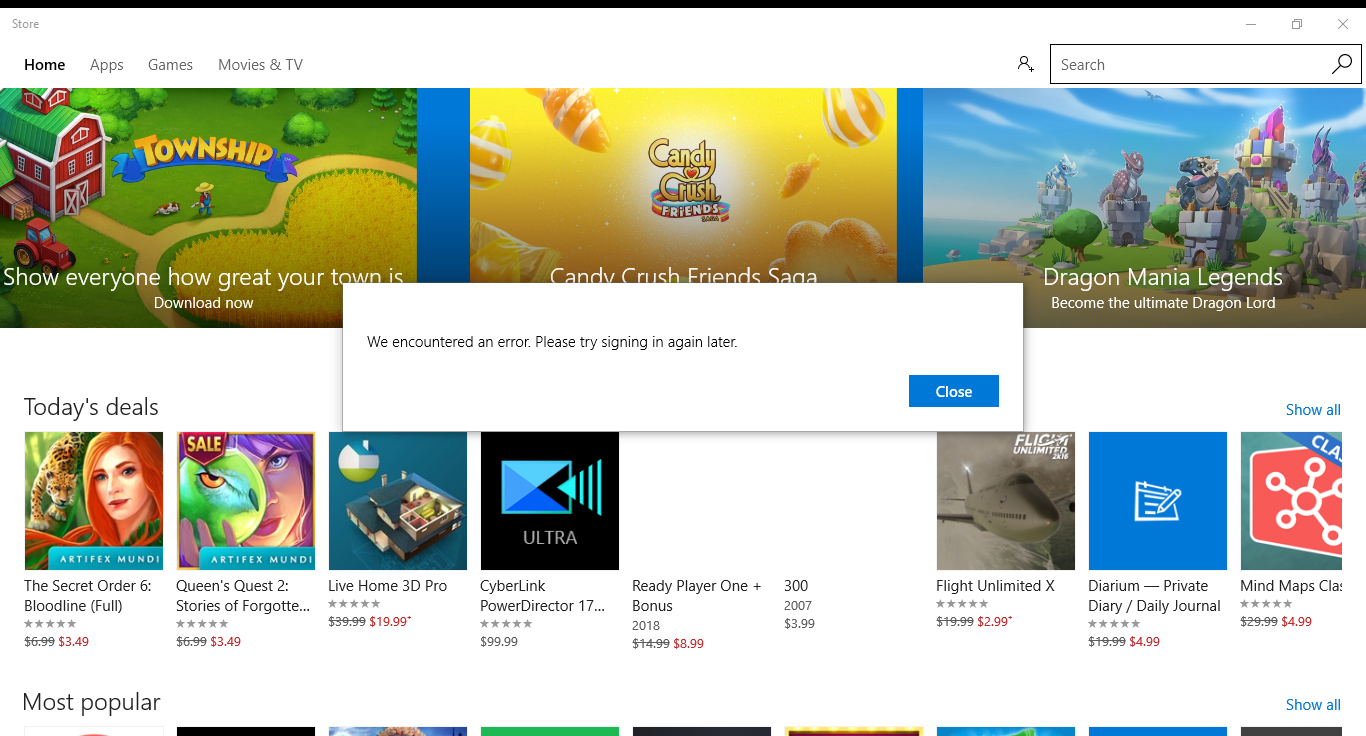Image resolution: width=1366 pixels, height=736 pixels.
Task: Open the Dragon Mania Legends banner
Action: [1144, 208]
